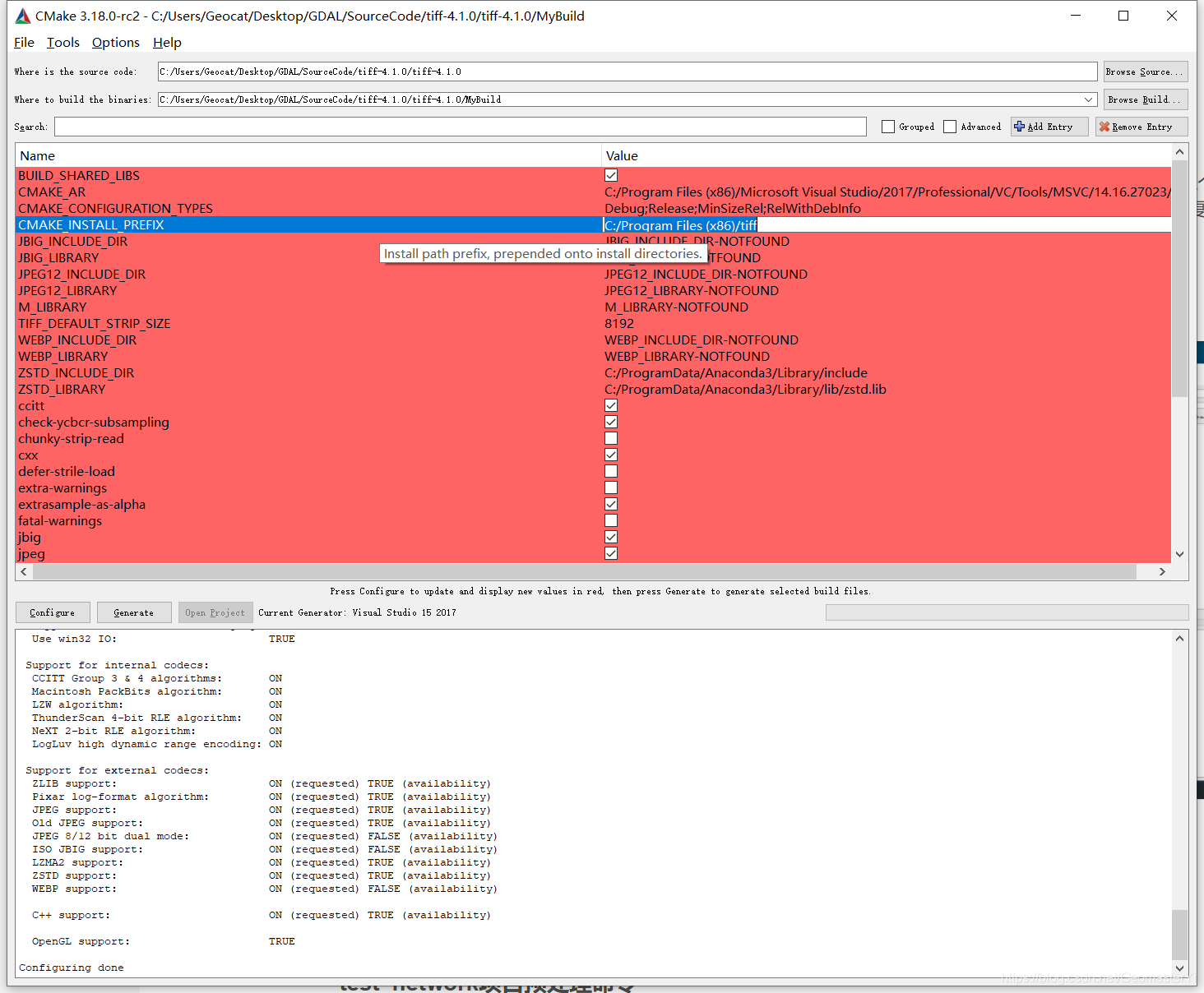Uncheck BUILD_SHARED_LIBS option
This screenshot has width=1204, height=993.
(x=611, y=175)
